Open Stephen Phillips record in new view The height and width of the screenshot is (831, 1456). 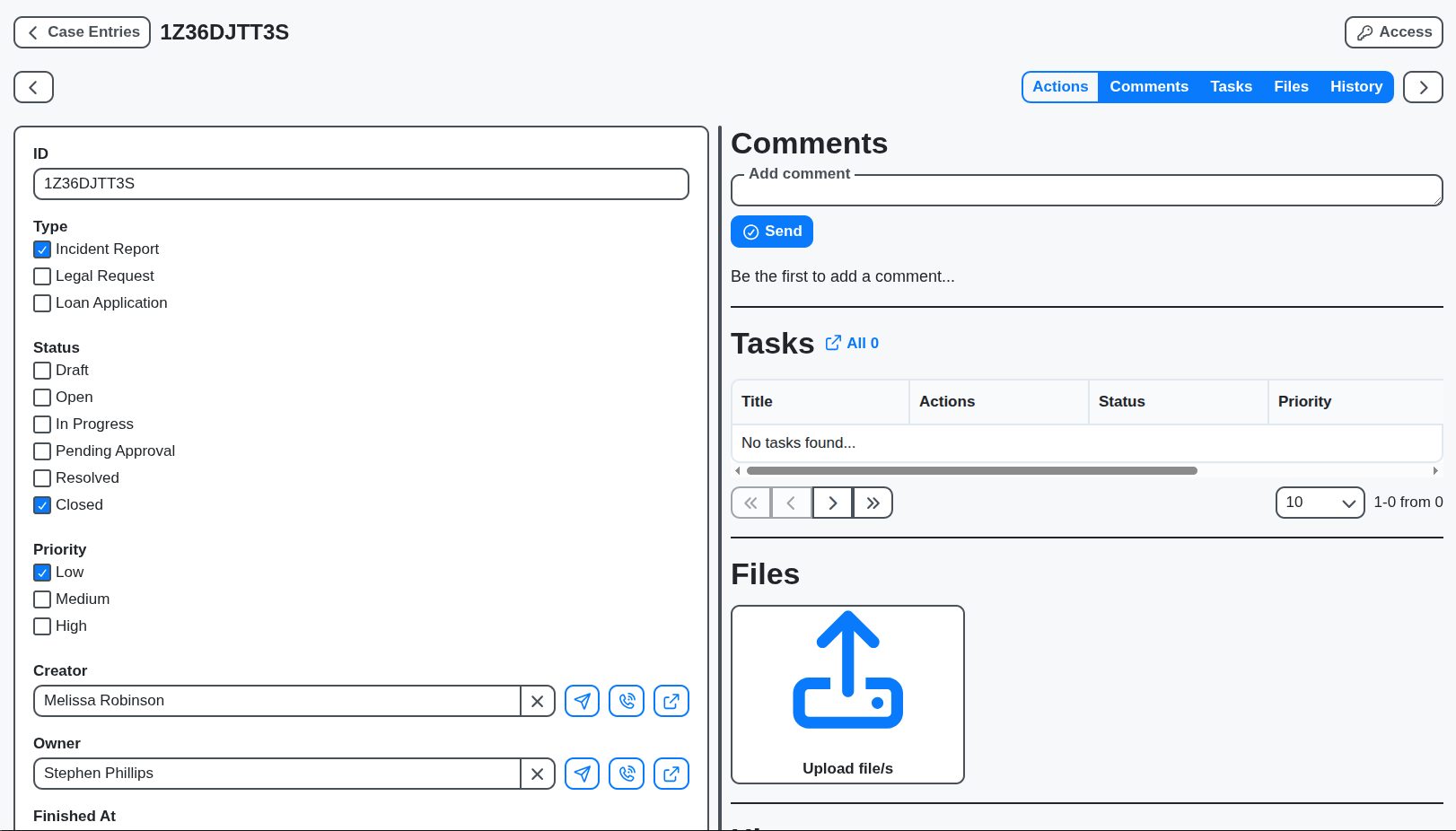[671, 774]
